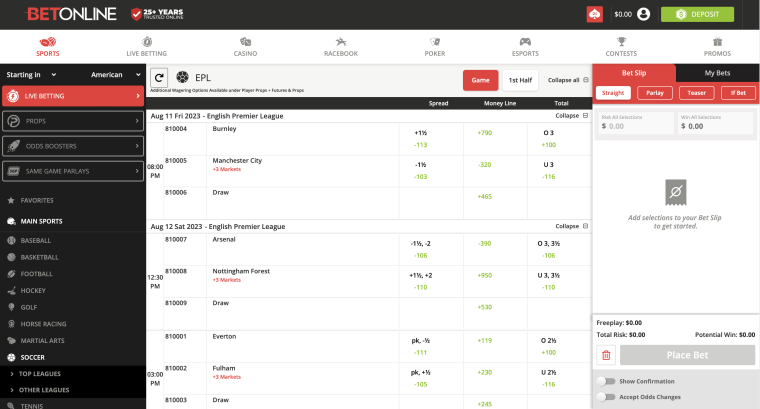Open the Promos gift icon
This screenshot has width=760, height=409.
pyautogui.click(x=717, y=42)
